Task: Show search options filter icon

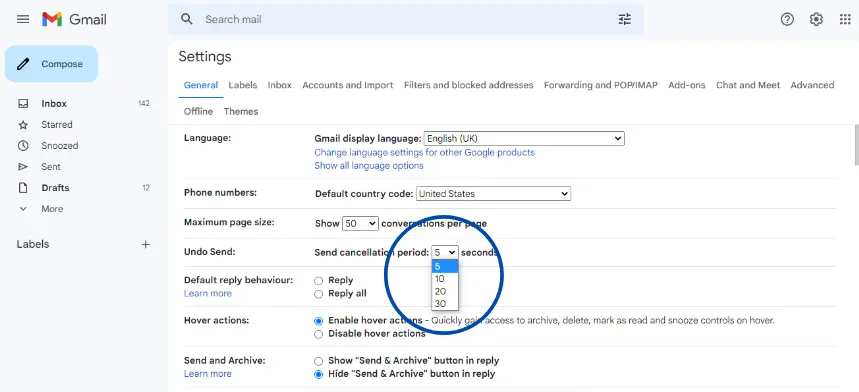Action: coord(625,19)
